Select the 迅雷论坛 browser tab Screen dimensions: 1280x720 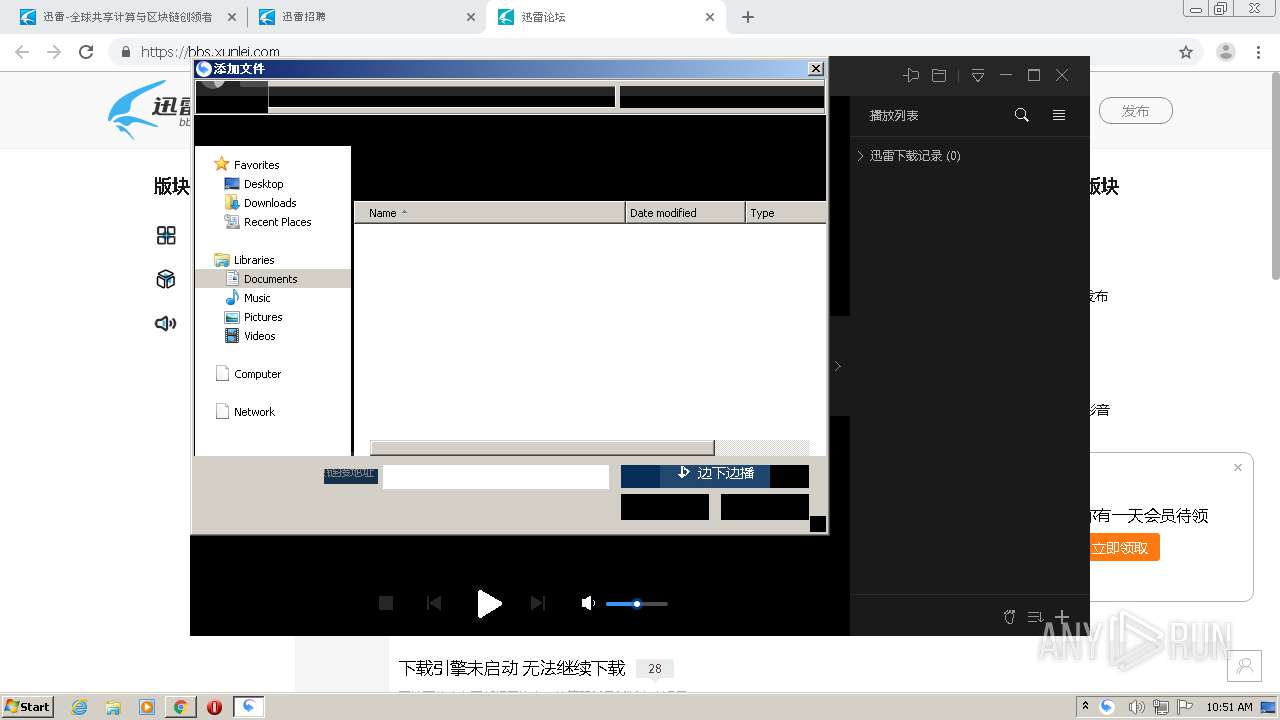point(605,17)
